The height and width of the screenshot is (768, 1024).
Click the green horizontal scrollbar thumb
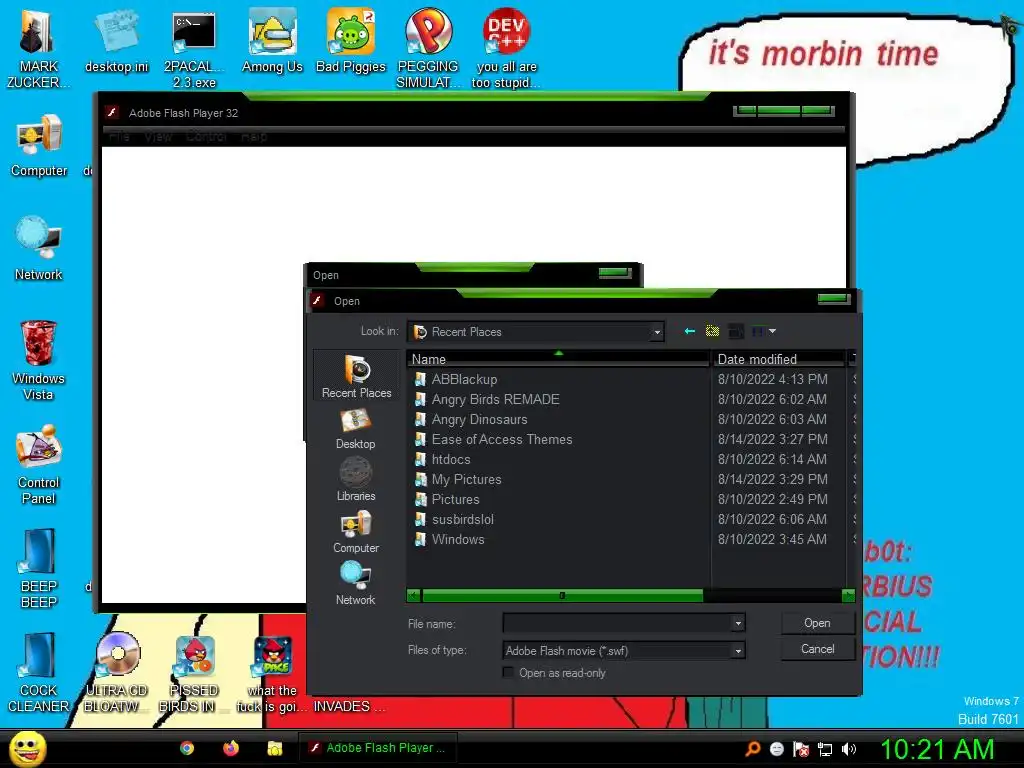pos(562,595)
